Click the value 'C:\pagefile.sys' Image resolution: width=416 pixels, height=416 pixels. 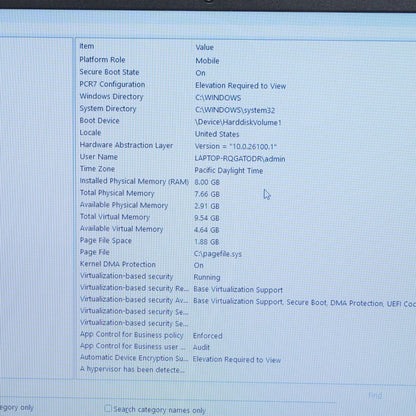(218, 254)
